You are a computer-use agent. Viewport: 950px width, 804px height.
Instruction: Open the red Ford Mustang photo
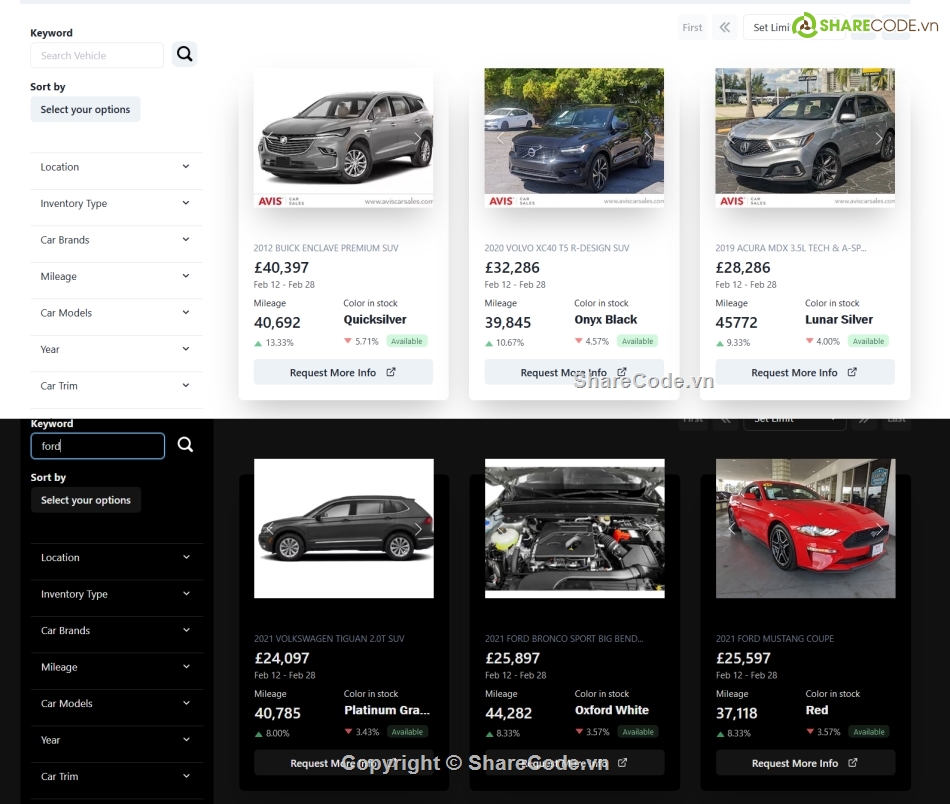click(805, 529)
